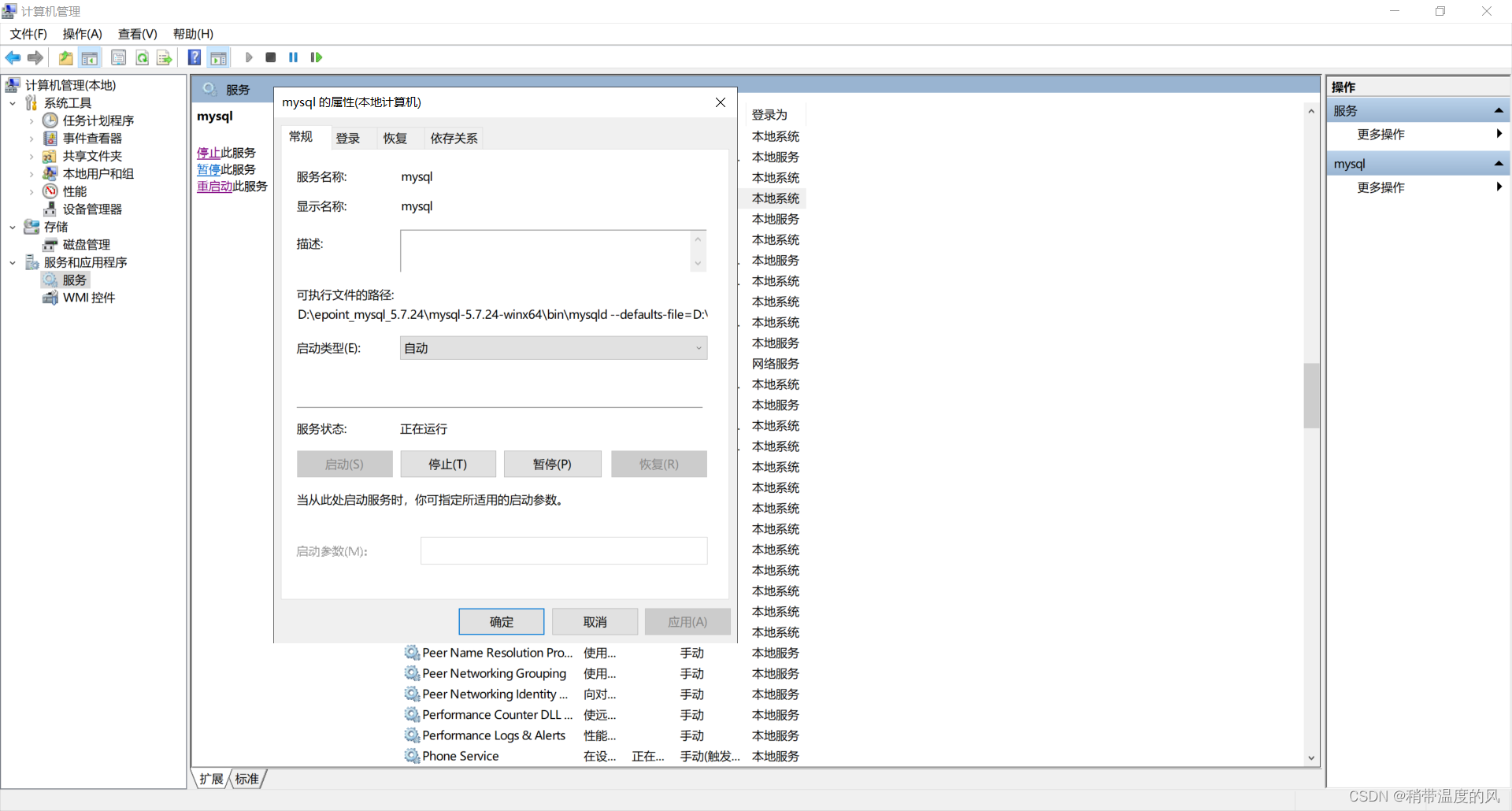Click the 停止(T) button
This screenshot has height=811, width=1512.
coord(448,465)
